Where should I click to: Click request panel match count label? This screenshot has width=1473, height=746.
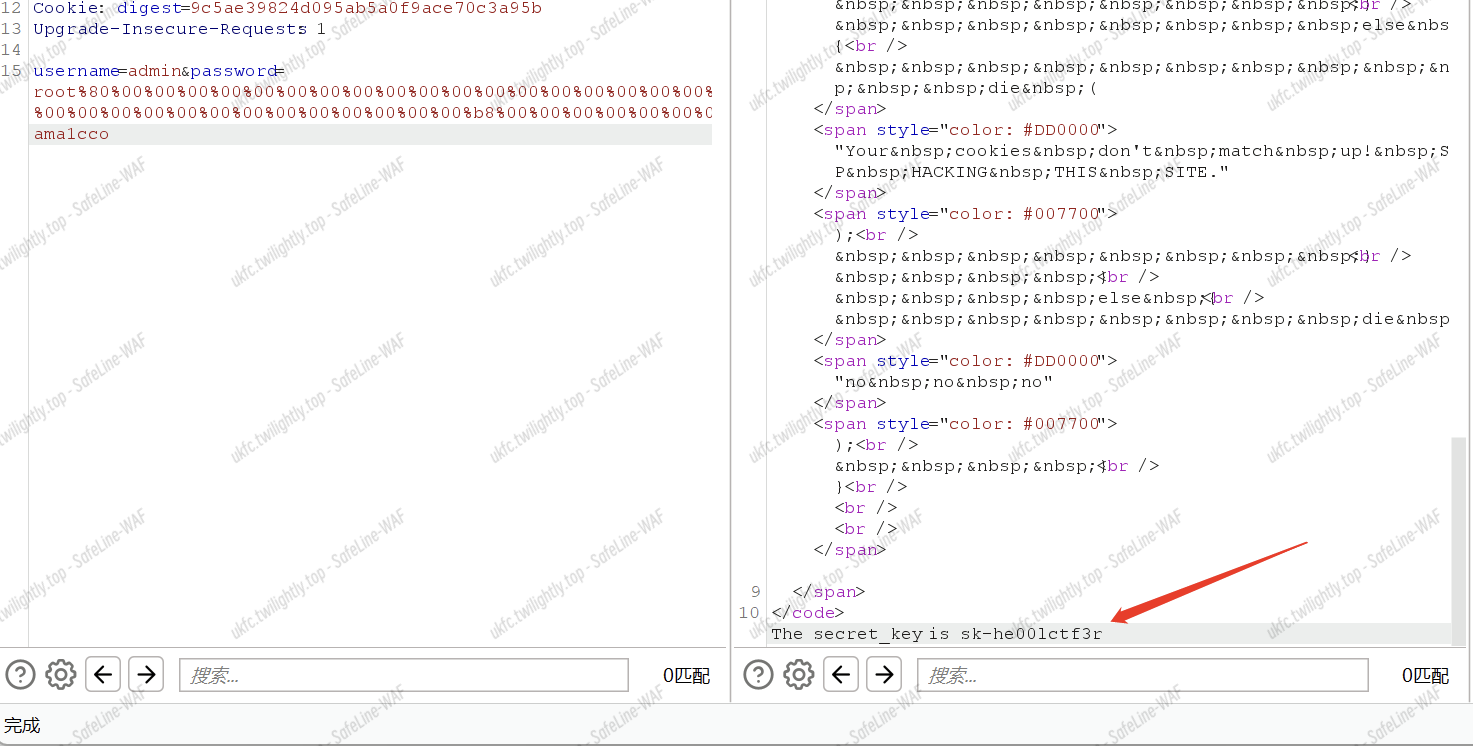point(686,676)
